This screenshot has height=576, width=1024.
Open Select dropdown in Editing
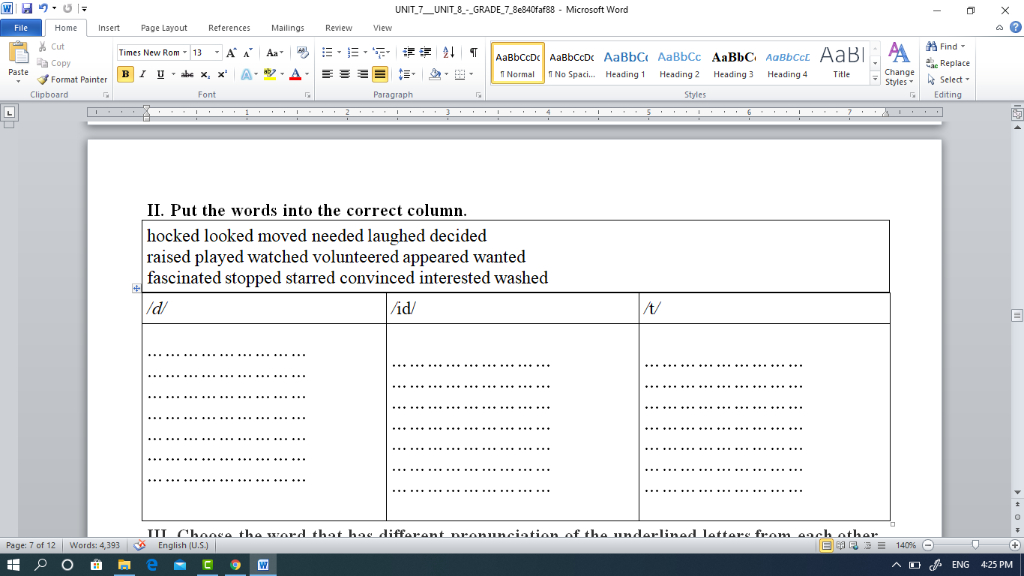[949, 80]
